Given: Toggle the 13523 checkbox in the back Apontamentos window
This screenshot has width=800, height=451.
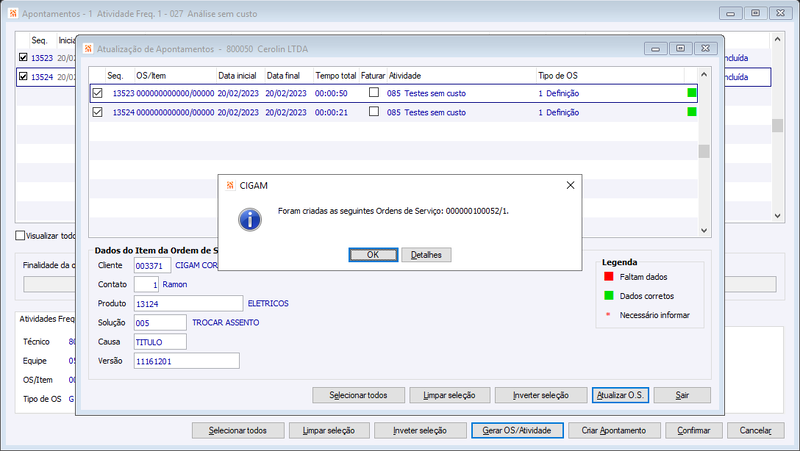Looking at the screenshot, I should [23, 57].
